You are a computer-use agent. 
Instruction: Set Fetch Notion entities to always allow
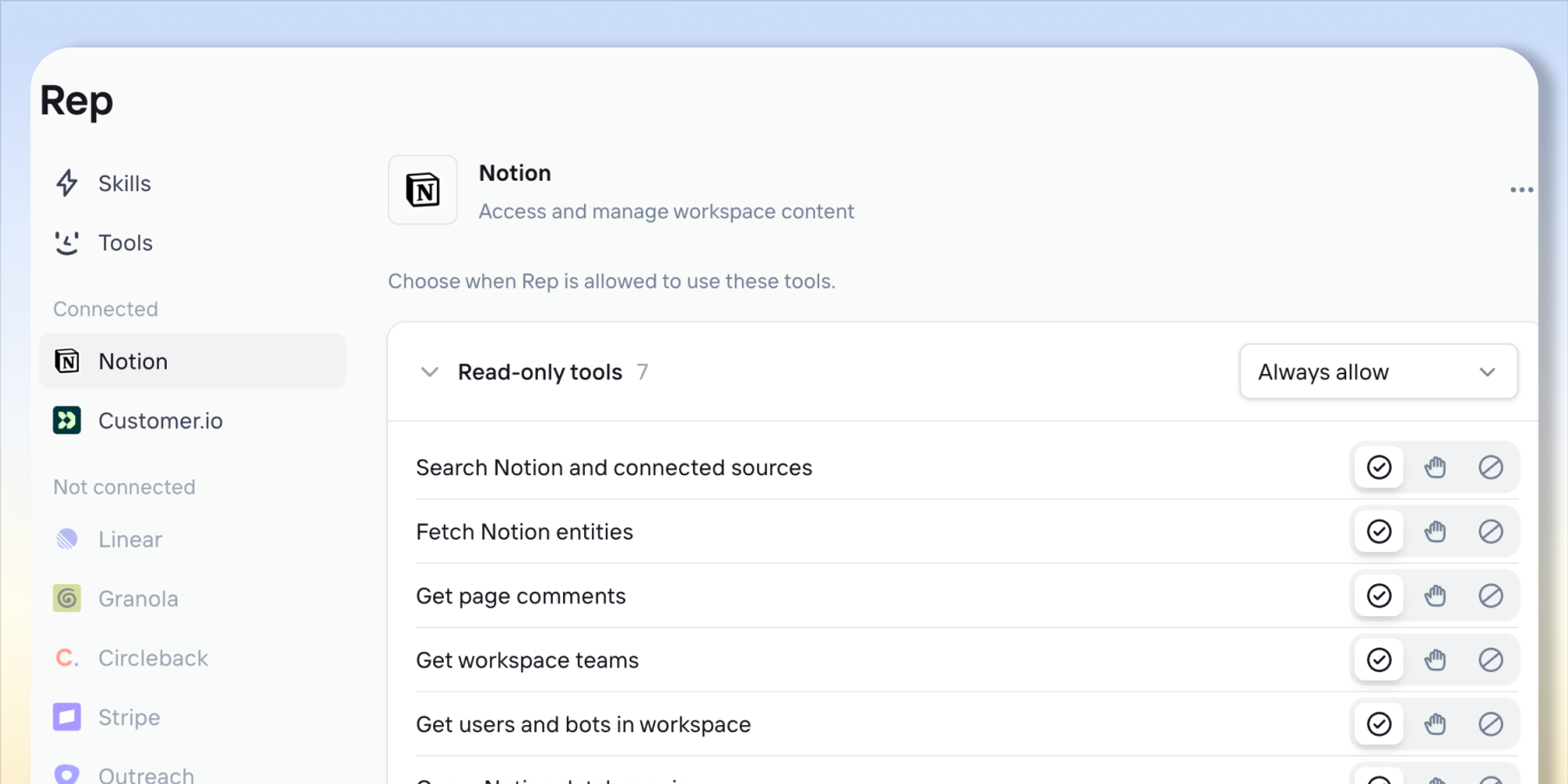pyautogui.click(x=1379, y=532)
